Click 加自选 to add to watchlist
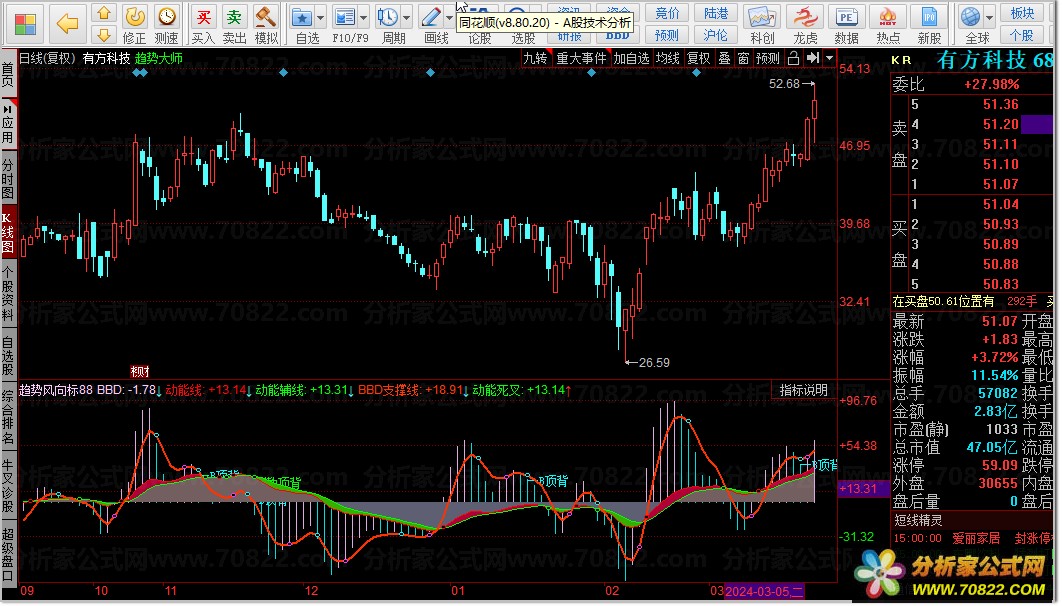Image resolution: width=1062 pixels, height=606 pixels. [x=631, y=59]
